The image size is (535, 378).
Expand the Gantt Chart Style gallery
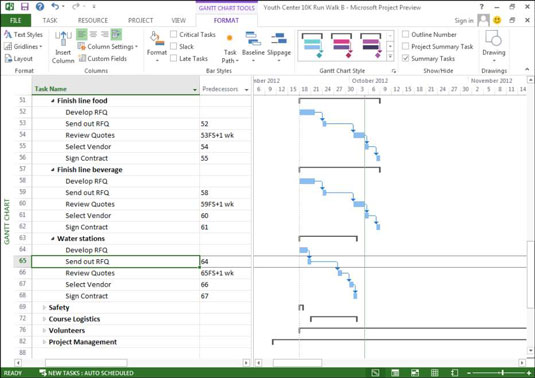point(390,57)
